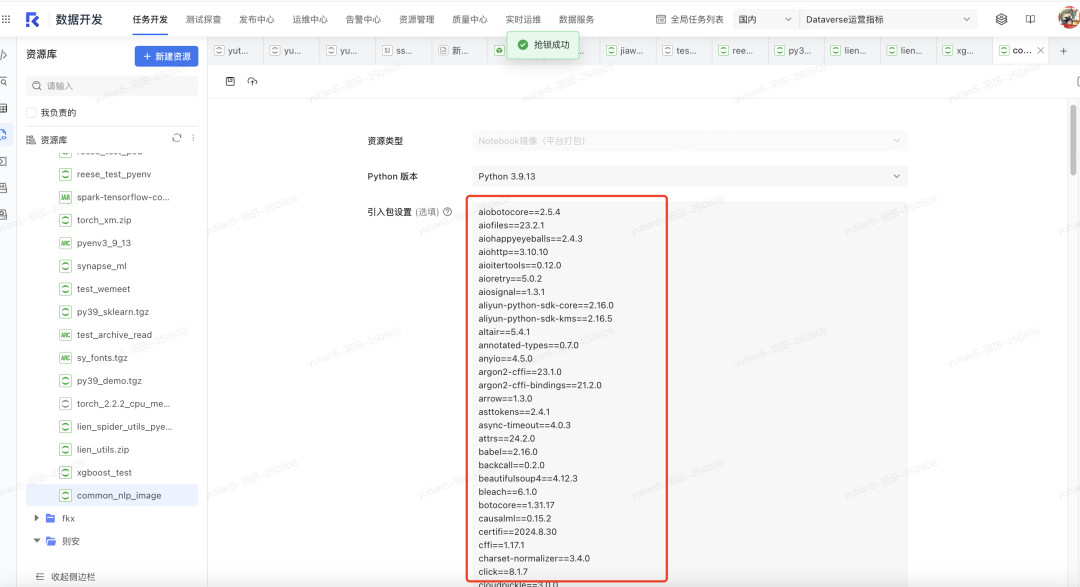
Task: Click the 全局任务列表 list icon
Action: point(661,19)
